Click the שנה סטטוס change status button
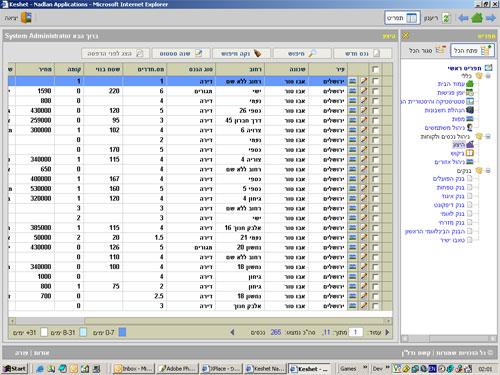The image size is (500, 375). (181, 53)
